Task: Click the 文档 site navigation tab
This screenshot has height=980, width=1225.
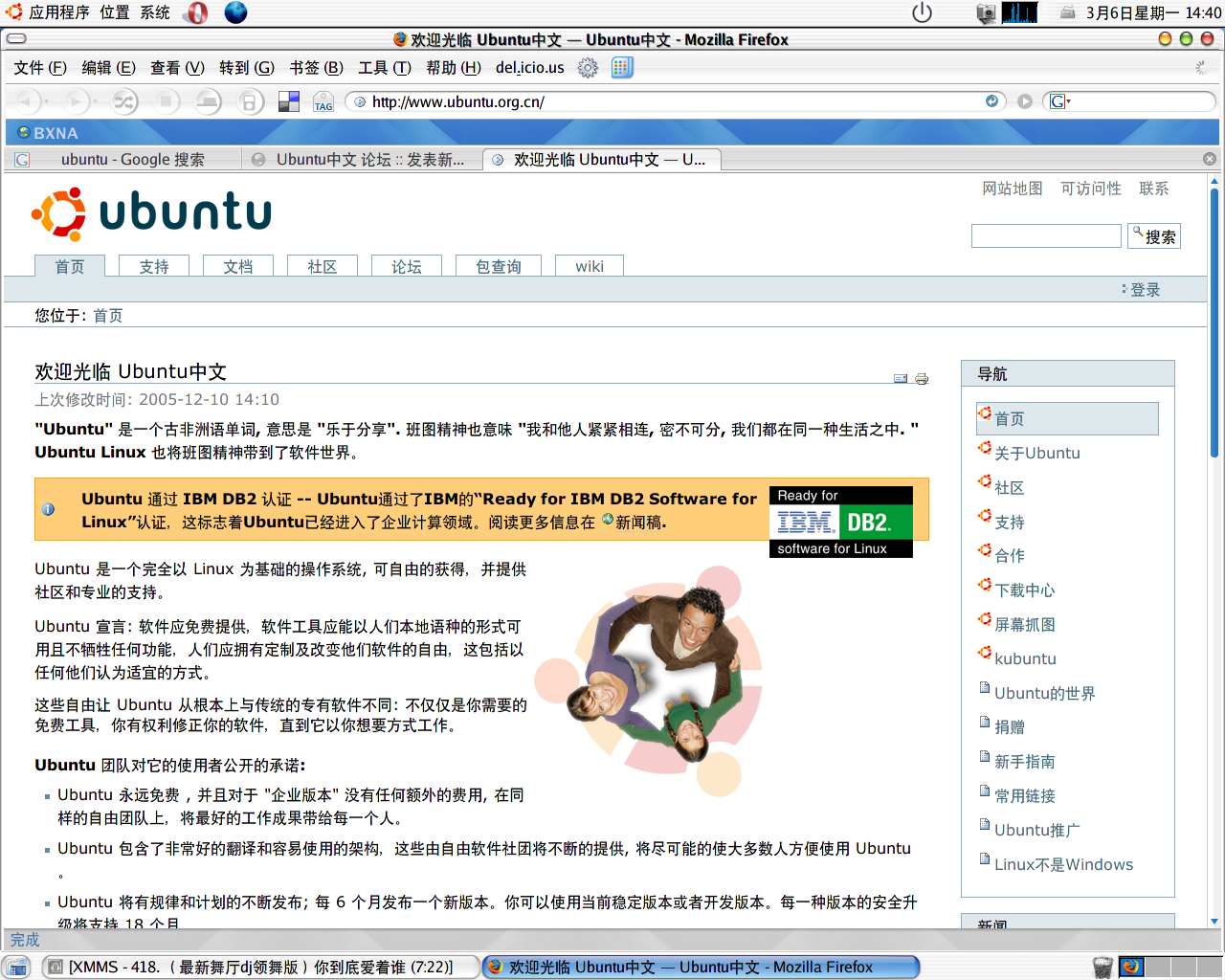Action: point(238,266)
